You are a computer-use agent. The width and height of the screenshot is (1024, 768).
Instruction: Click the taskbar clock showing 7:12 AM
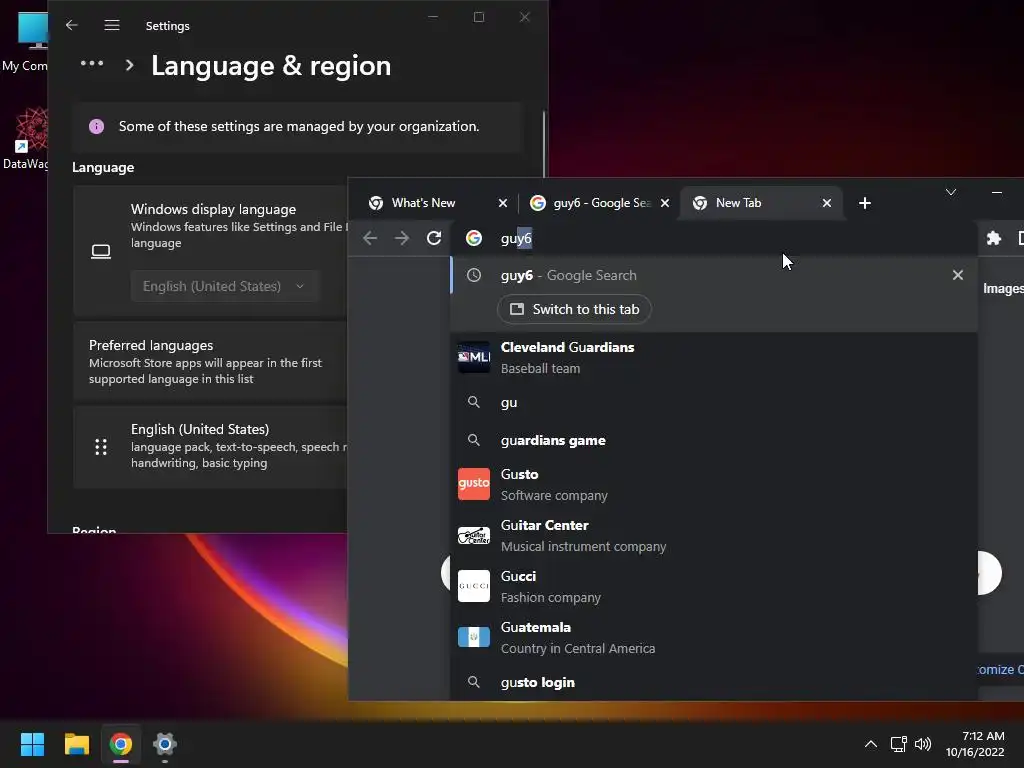pos(975,744)
